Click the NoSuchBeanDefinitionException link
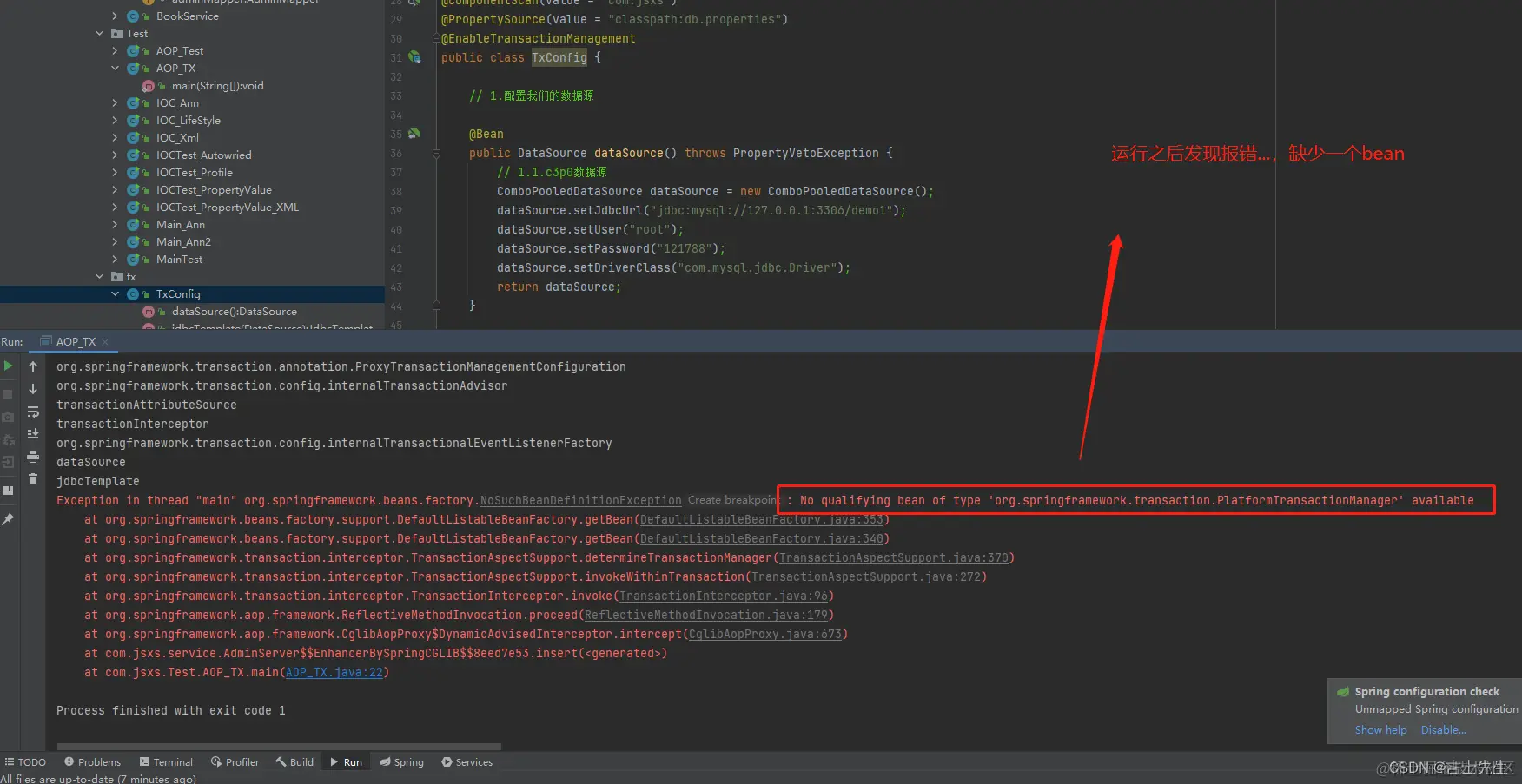Screen dimensions: 1522x784 click(x=581, y=501)
